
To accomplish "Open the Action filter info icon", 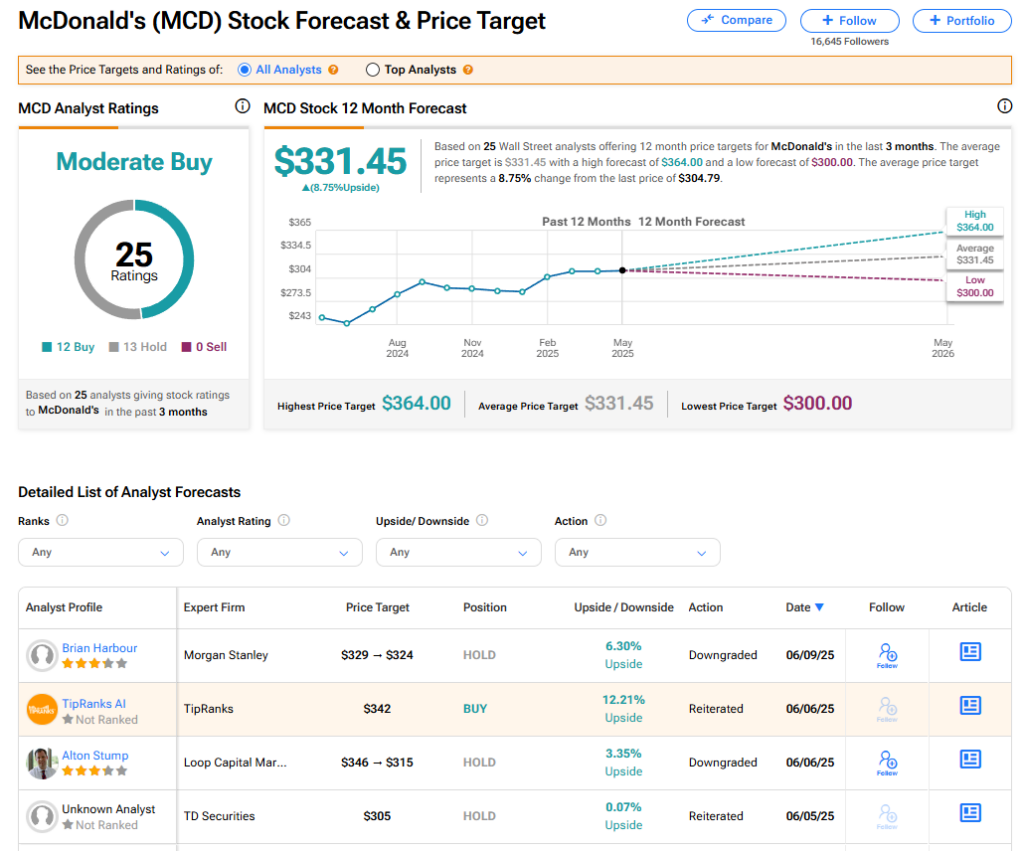I will pyautogui.click(x=601, y=521).
